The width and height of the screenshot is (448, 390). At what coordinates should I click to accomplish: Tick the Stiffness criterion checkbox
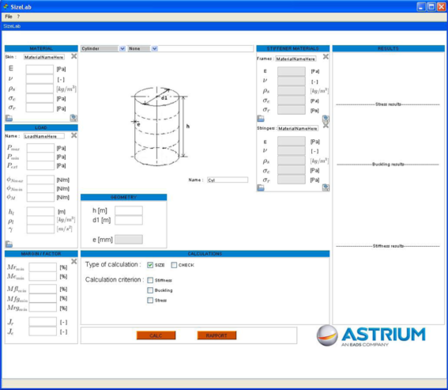tap(150, 280)
